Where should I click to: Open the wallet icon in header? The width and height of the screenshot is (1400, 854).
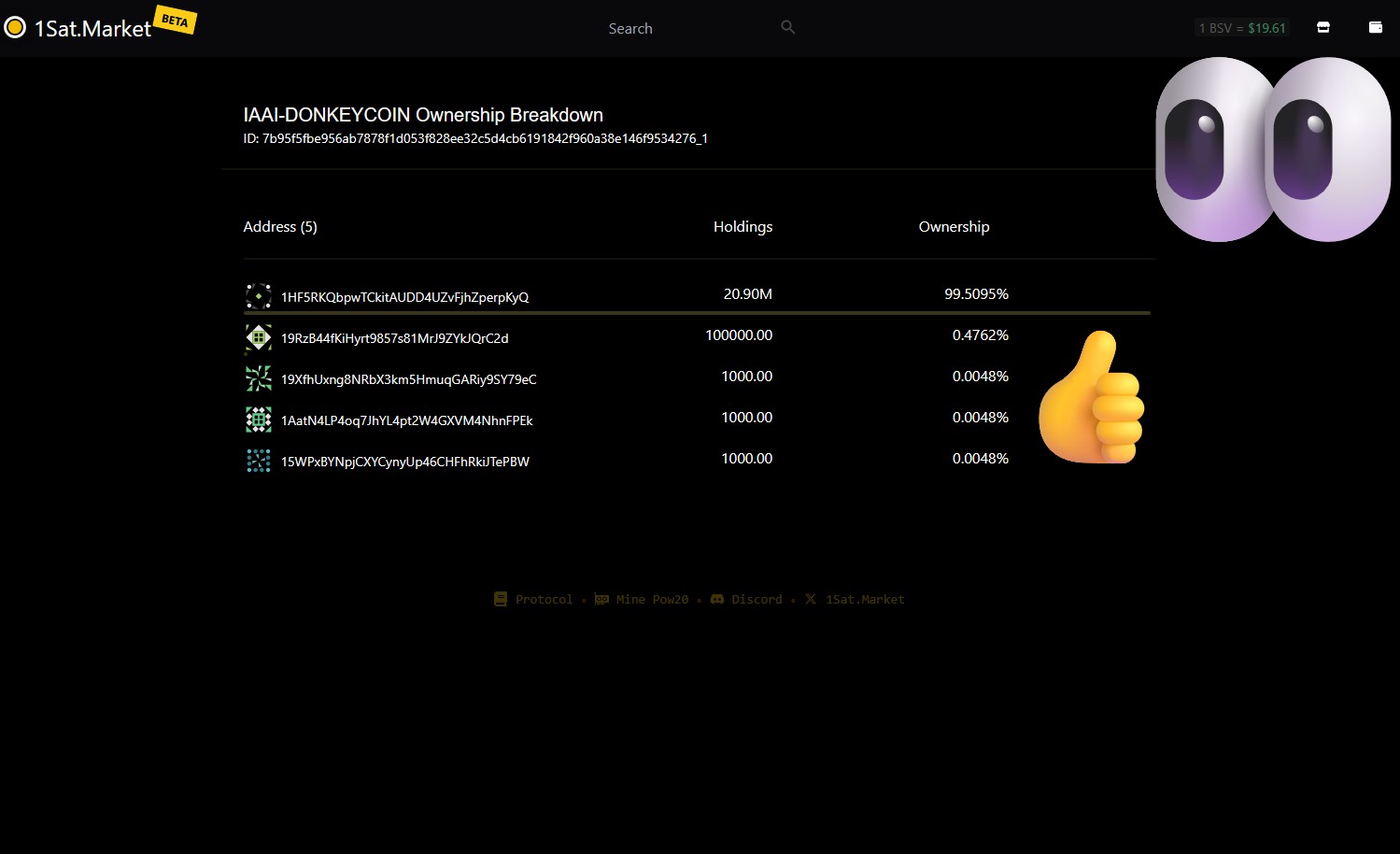(x=1376, y=27)
